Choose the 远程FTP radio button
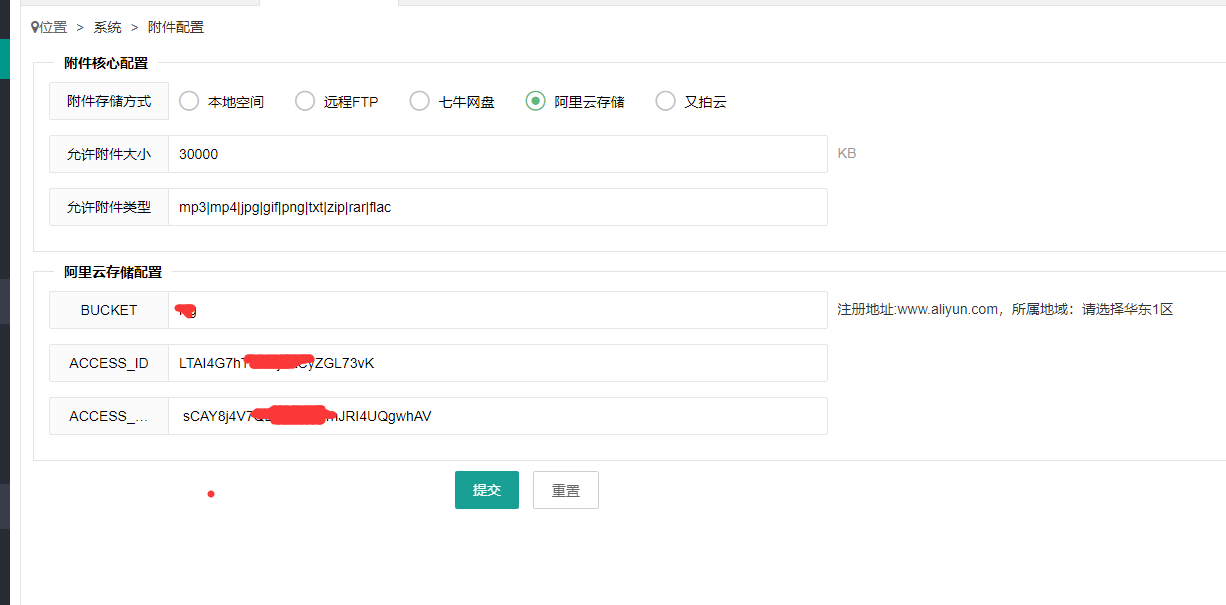1226x605 pixels. click(305, 101)
